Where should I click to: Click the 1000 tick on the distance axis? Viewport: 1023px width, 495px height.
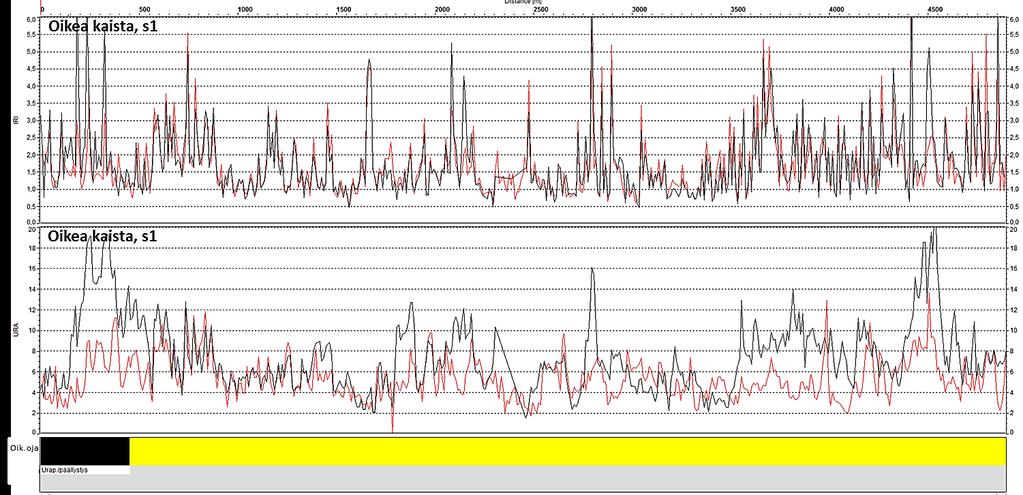(x=244, y=9)
